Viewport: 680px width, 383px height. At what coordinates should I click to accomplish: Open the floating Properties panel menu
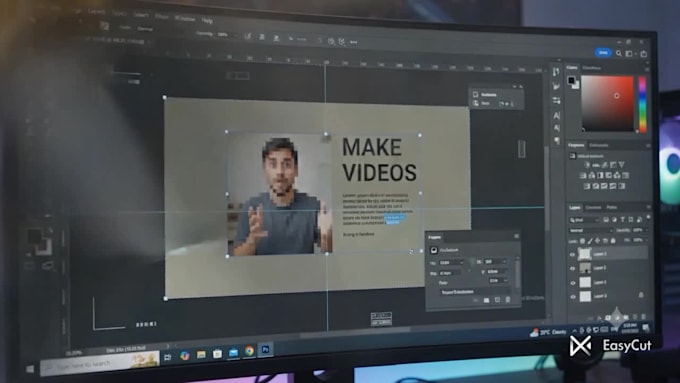(517, 236)
